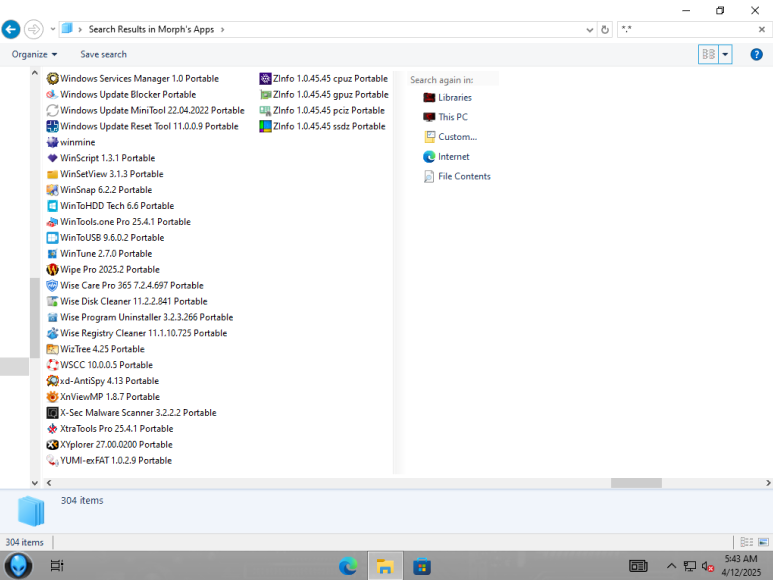The width and height of the screenshot is (773, 580).
Task: Click the volume muted tray icon
Action: click(x=707, y=567)
